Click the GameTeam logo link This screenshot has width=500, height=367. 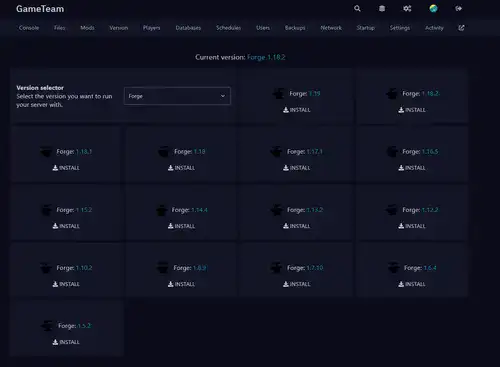pos(40,9)
